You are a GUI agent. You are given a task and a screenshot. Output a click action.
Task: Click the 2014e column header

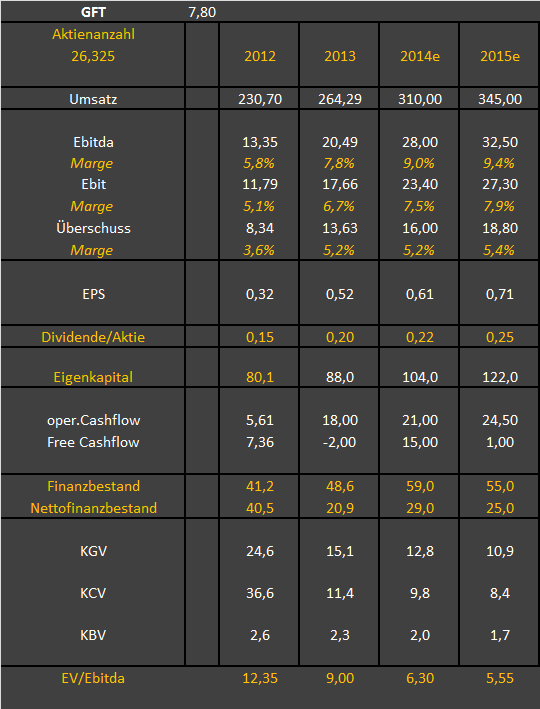point(420,57)
